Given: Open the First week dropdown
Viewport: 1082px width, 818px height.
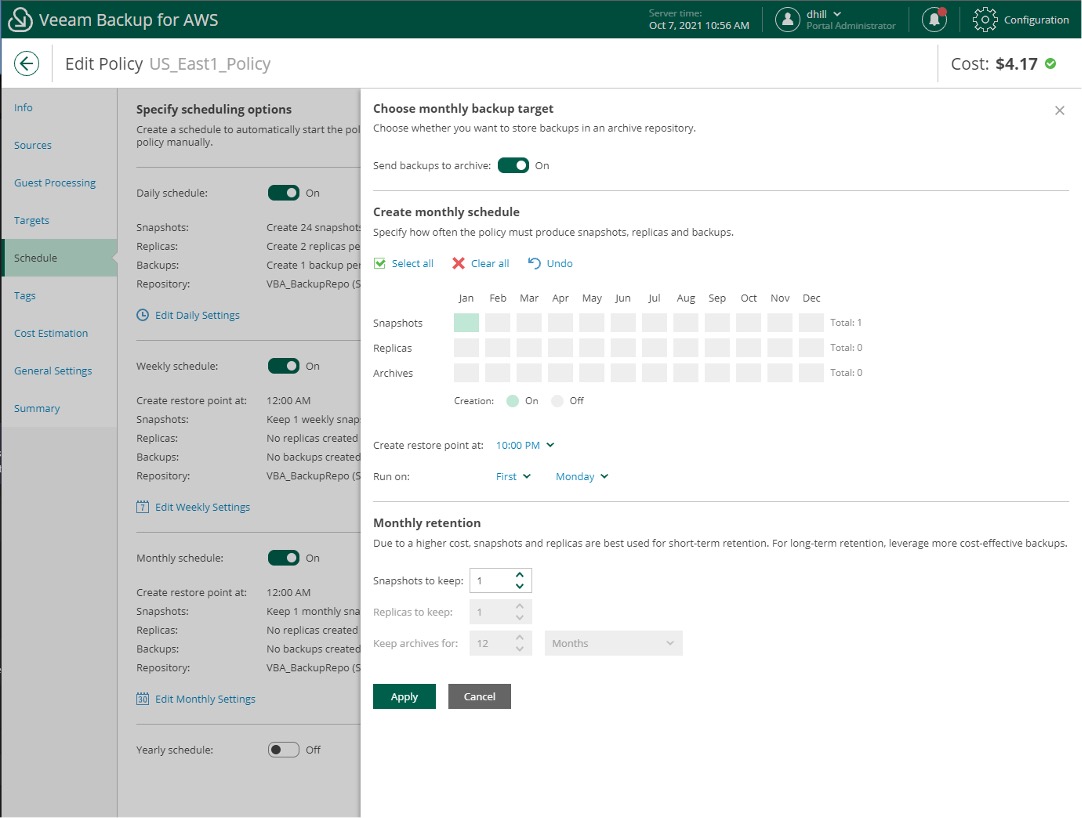Looking at the screenshot, I should (x=513, y=476).
